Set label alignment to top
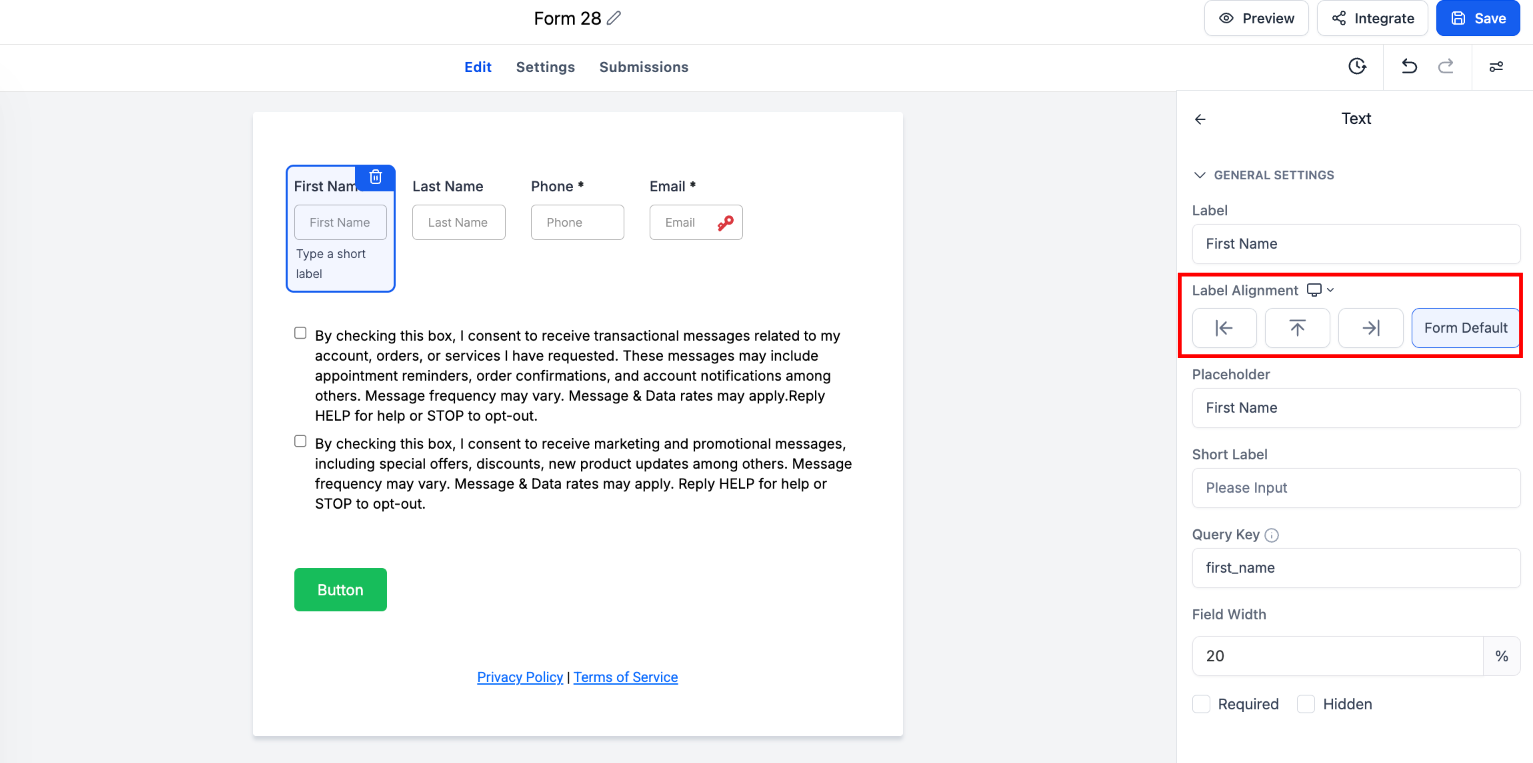The height and width of the screenshot is (763, 1533). (x=1297, y=328)
